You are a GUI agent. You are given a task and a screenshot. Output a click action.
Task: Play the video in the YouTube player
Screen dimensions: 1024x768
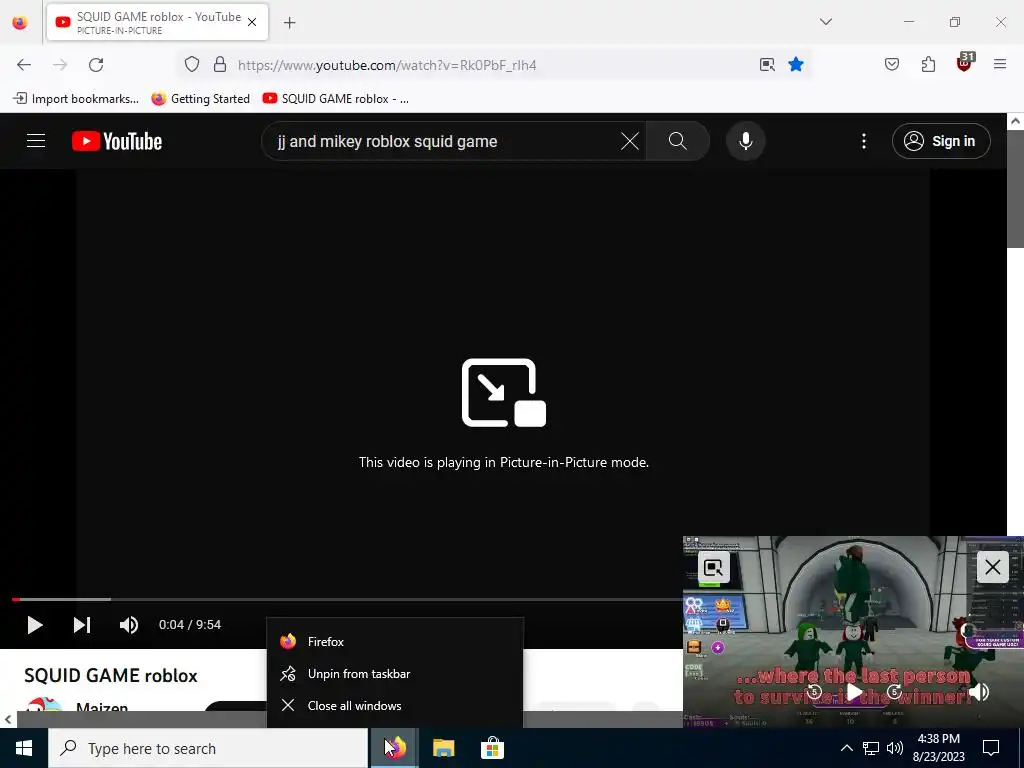tap(35, 625)
